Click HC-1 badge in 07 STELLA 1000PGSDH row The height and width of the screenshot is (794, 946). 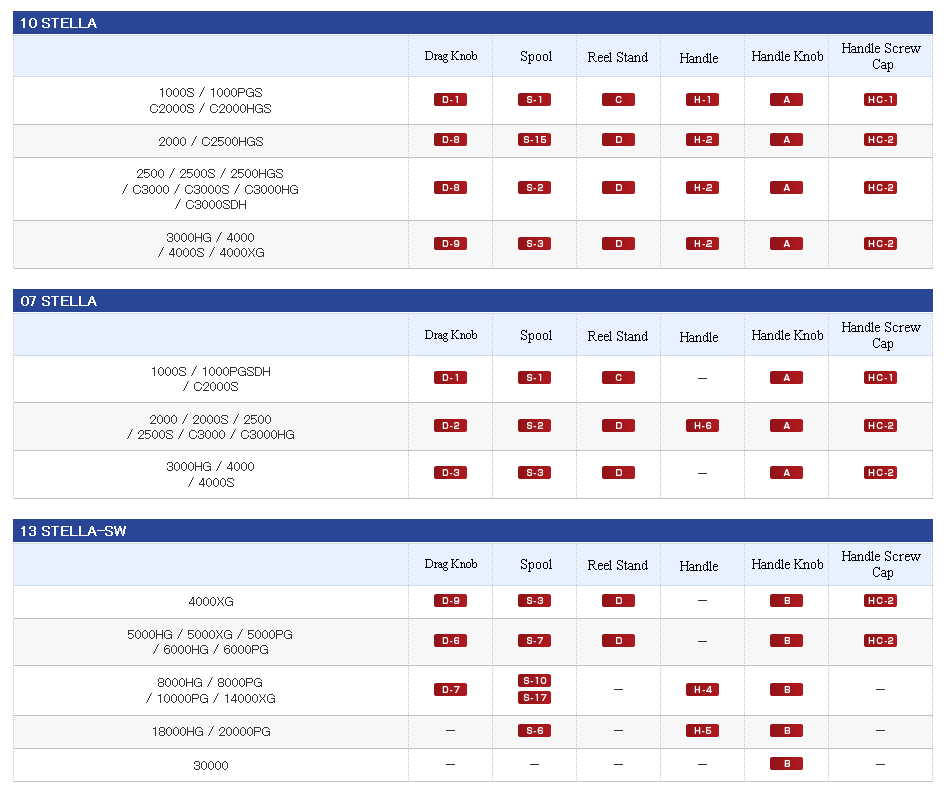880,378
